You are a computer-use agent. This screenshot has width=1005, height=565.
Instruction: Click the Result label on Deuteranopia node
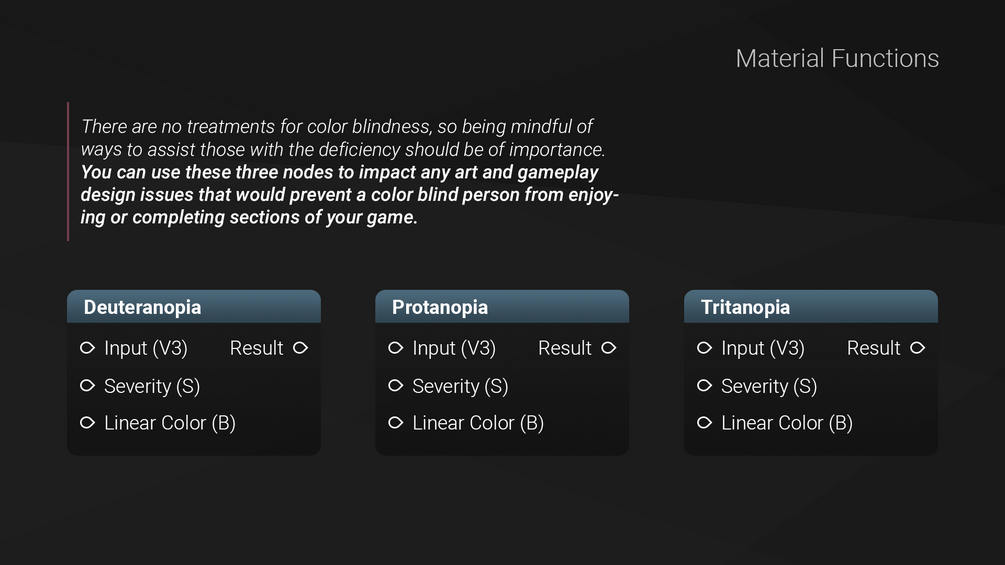click(x=256, y=348)
